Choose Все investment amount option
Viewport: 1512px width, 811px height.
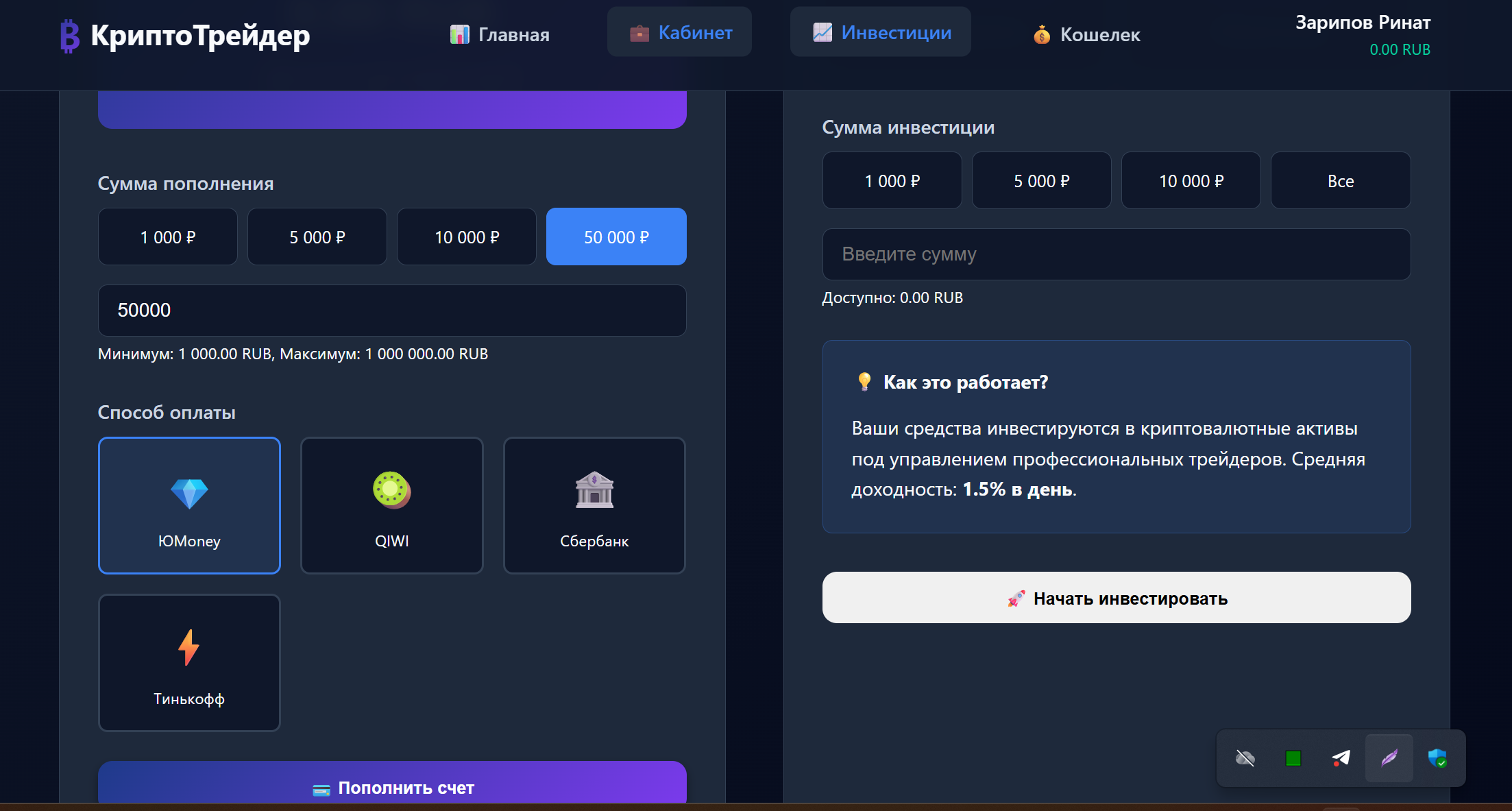[x=1340, y=181]
